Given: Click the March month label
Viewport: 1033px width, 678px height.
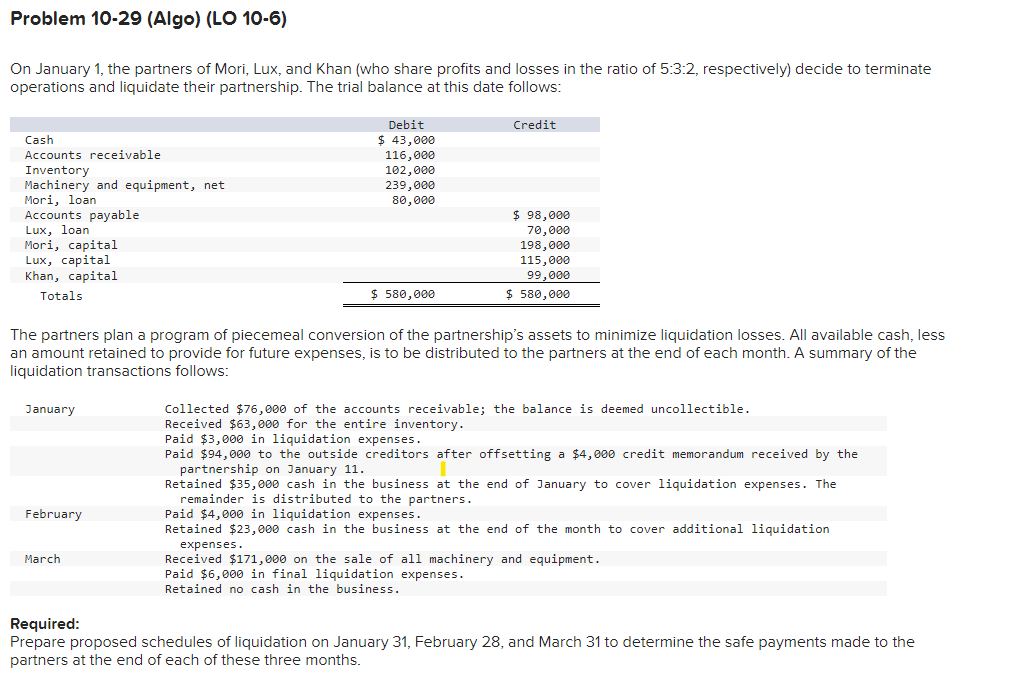Looking at the screenshot, I should 42,559.
